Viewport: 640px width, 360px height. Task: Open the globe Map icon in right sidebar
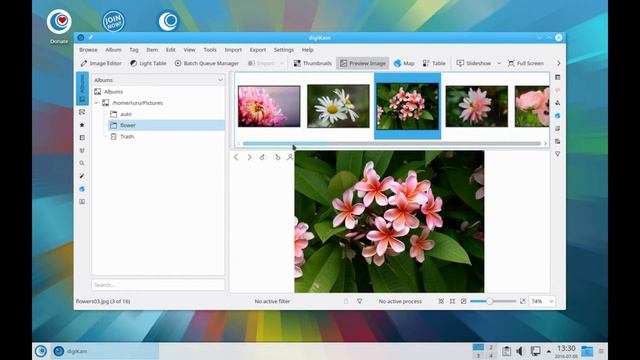pos(558,116)
